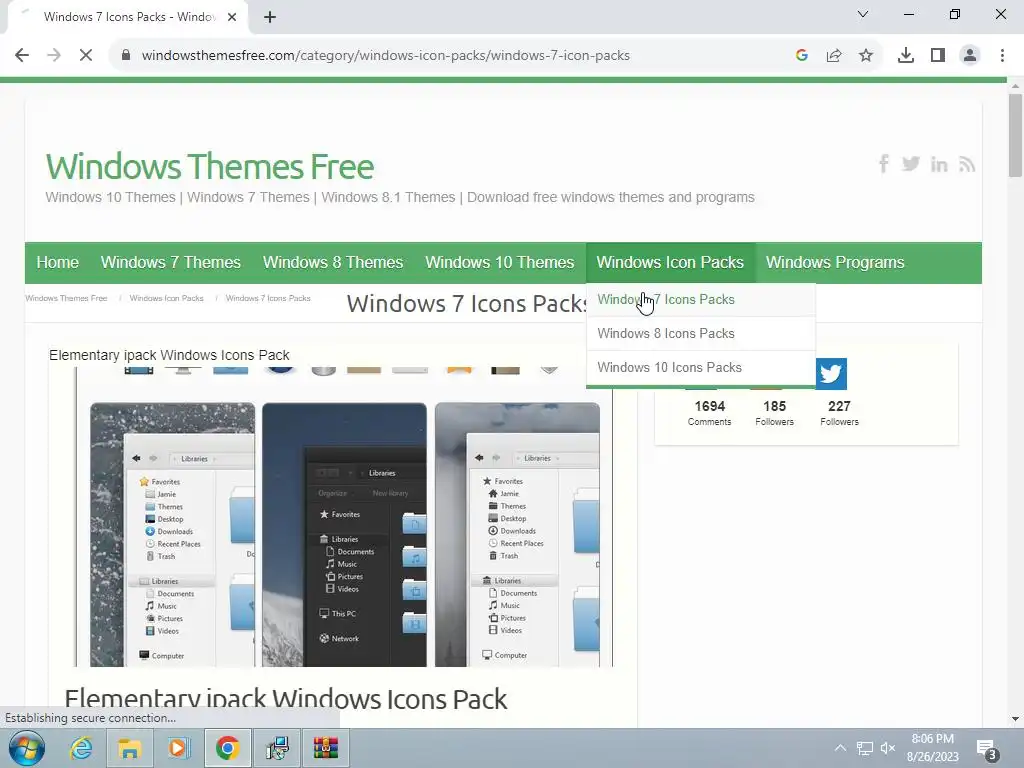Open the Chrome three-dot menu
The height and width of the screenshot is (768, 1024).
click(1002, 56)
